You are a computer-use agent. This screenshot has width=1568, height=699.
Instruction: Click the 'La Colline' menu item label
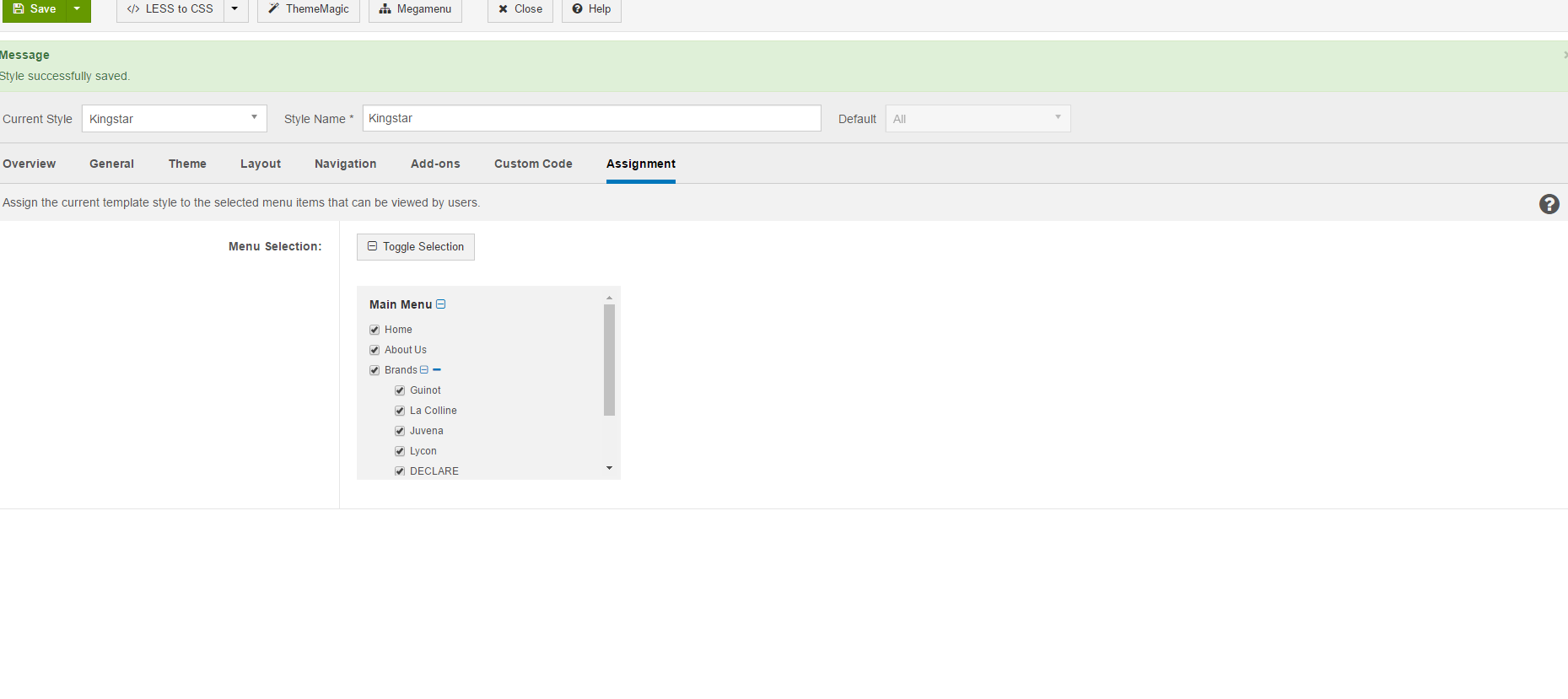434,411
